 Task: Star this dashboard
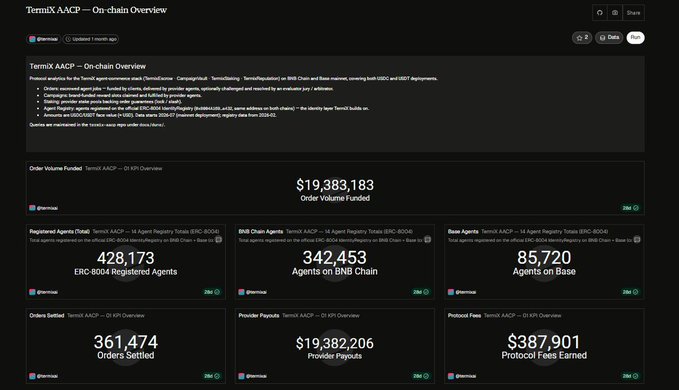582,38
